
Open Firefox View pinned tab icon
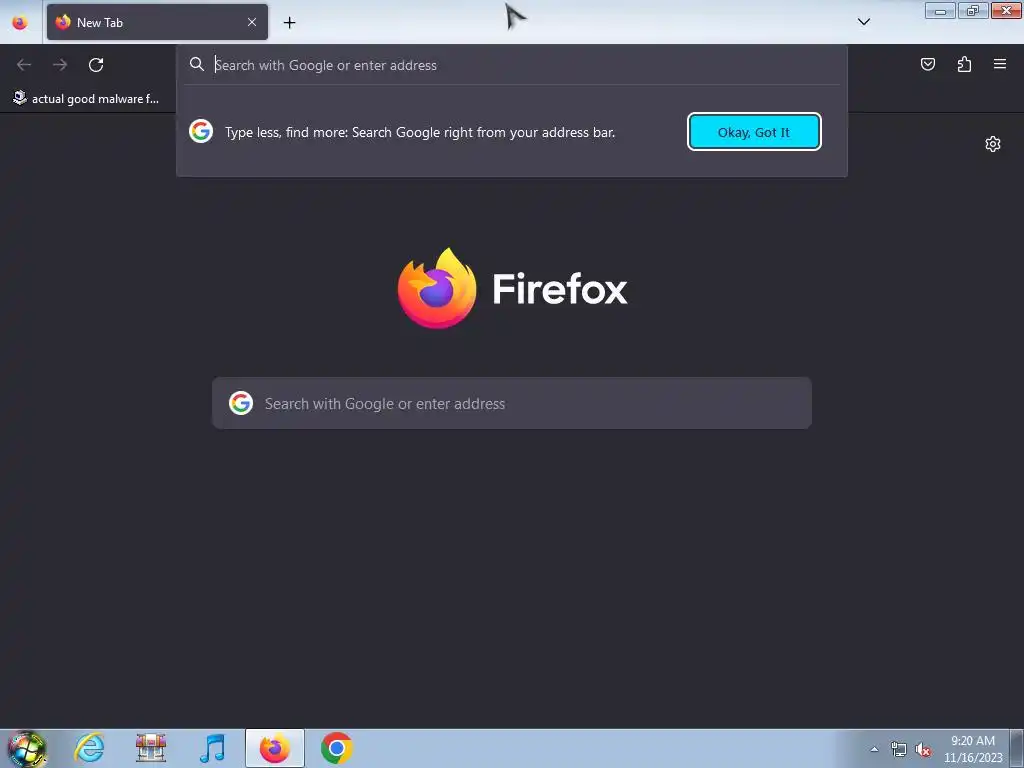[x=20, y=22]
